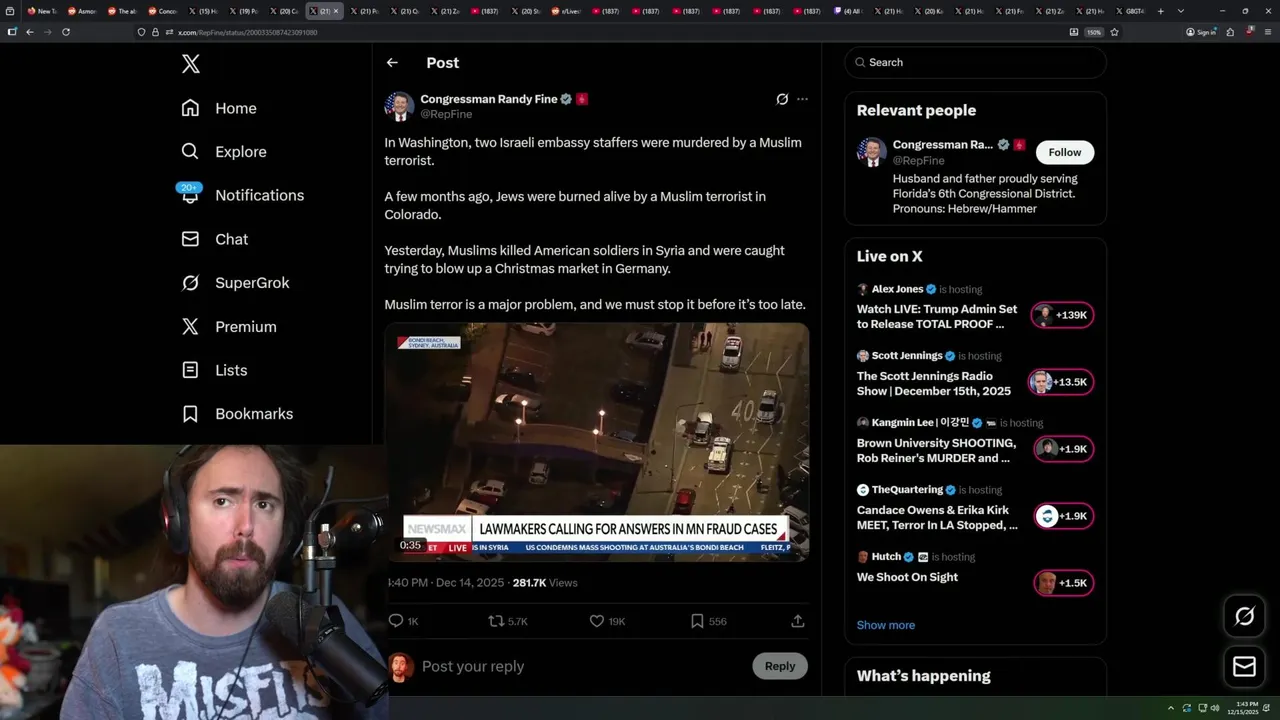Open Premium from the sidebar
Viewport: 1280px width, 720px height.
pyautogui.click(x=228, y=327)
